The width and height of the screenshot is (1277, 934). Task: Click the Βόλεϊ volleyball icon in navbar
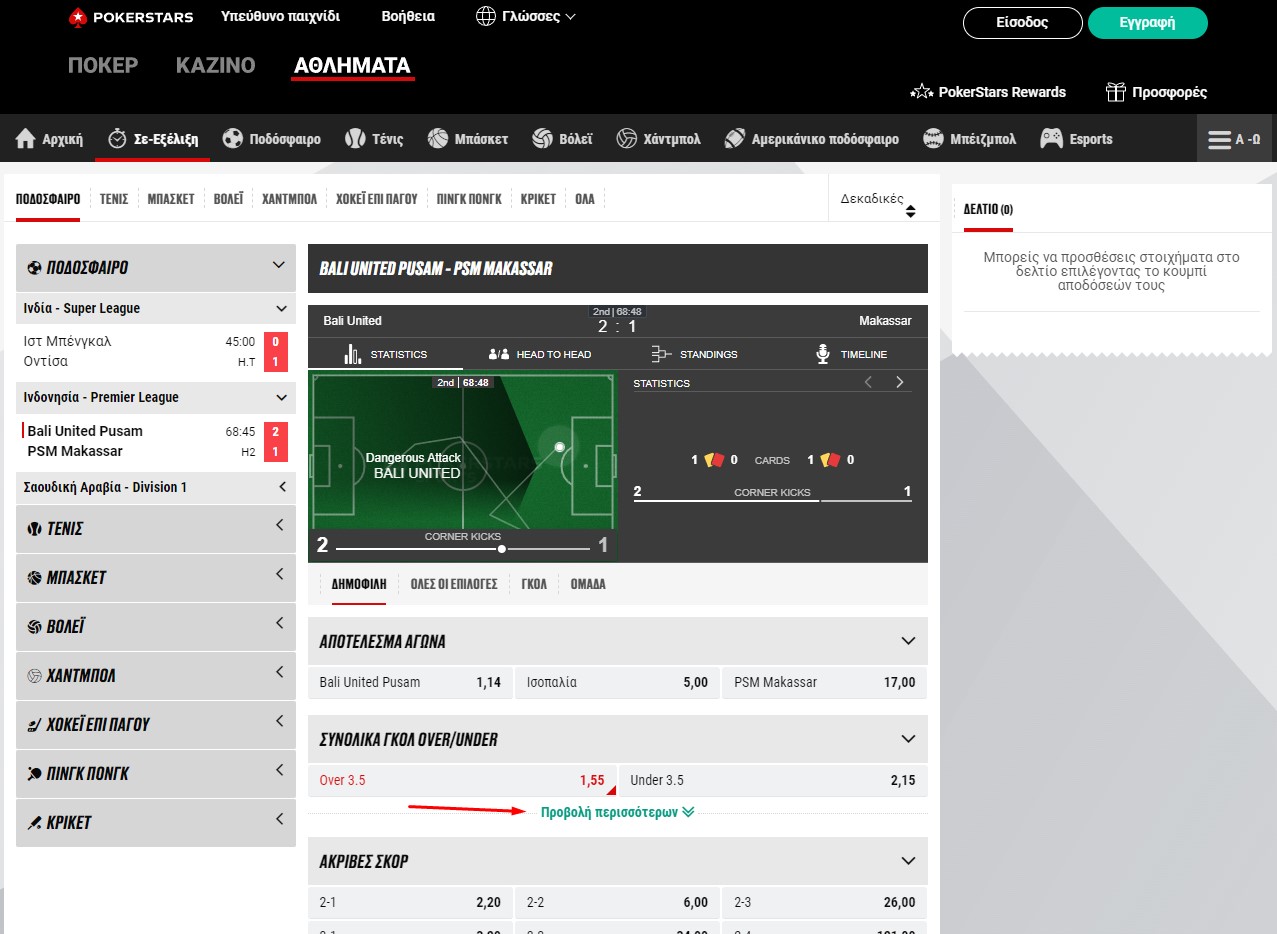pos(542,139)
